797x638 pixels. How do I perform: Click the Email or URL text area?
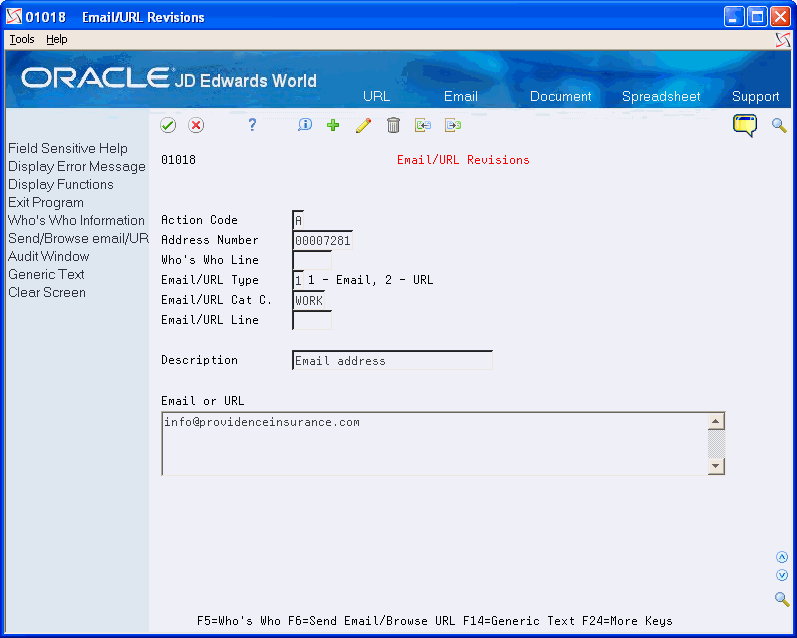pyautogui.click(x=435, y=444)
